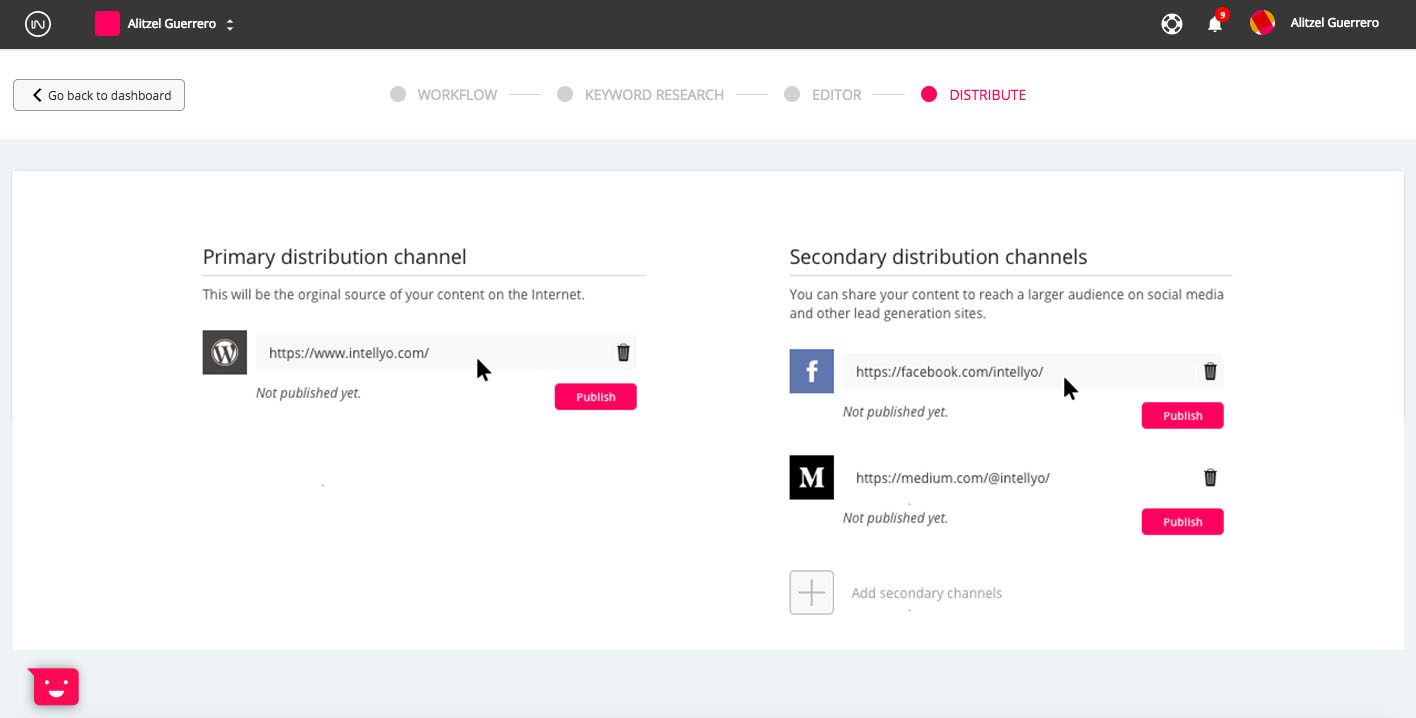Open the Alitzel Guerrero workspace switcher arrows
Image resolution: width=1416 pixels, height=718 pixels.
click(230, 24)
